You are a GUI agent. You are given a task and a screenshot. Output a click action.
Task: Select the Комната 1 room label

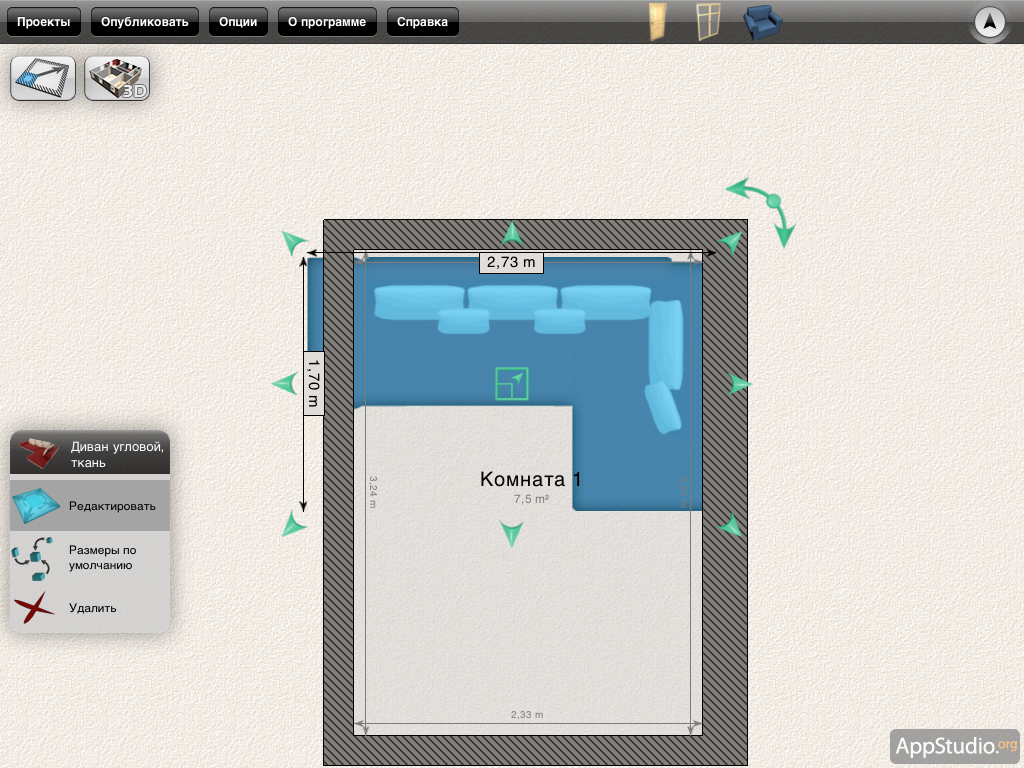530,480
